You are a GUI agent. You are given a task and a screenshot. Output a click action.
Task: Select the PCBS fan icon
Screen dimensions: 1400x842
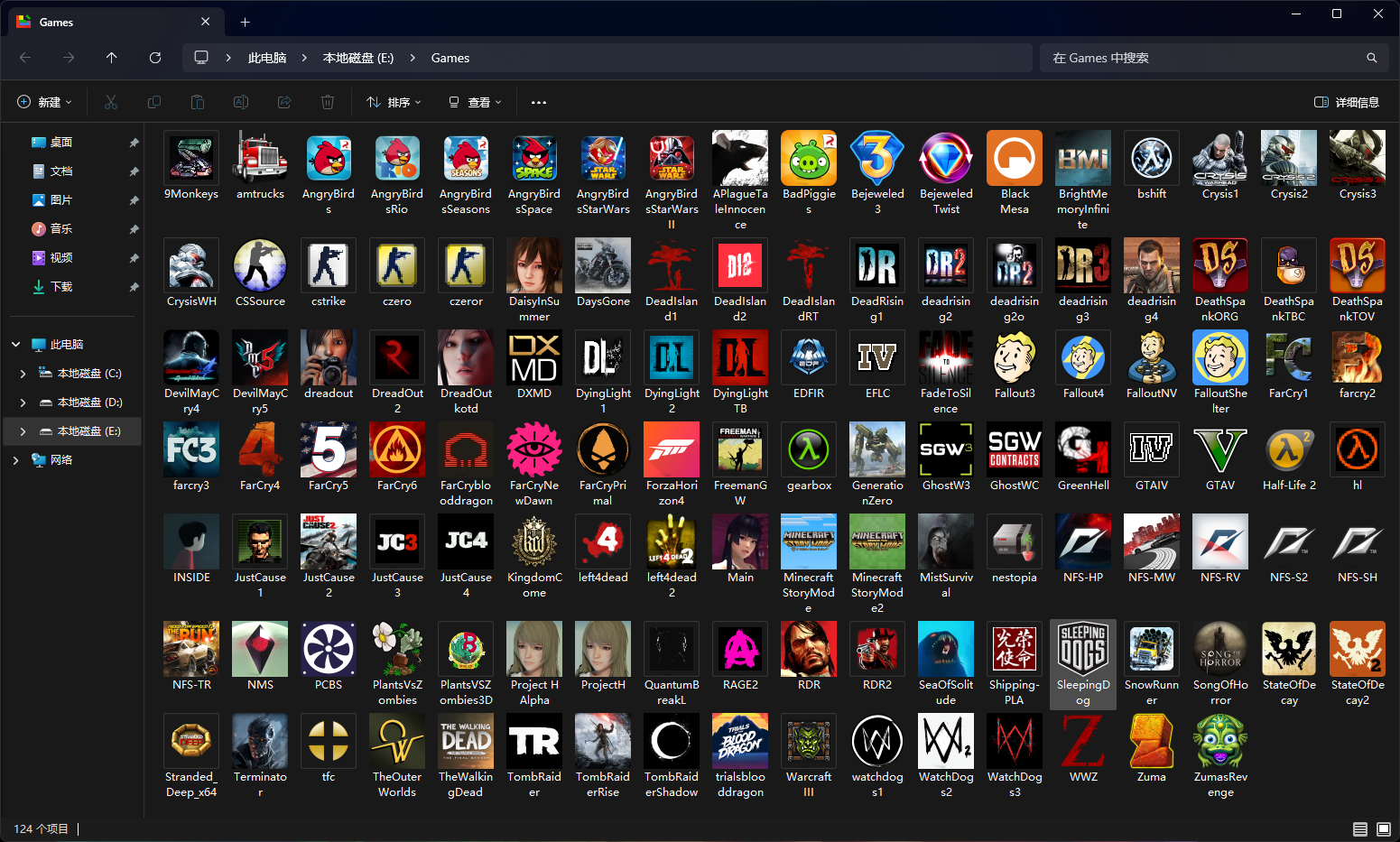pyautogui.click(x=329, y=650)
